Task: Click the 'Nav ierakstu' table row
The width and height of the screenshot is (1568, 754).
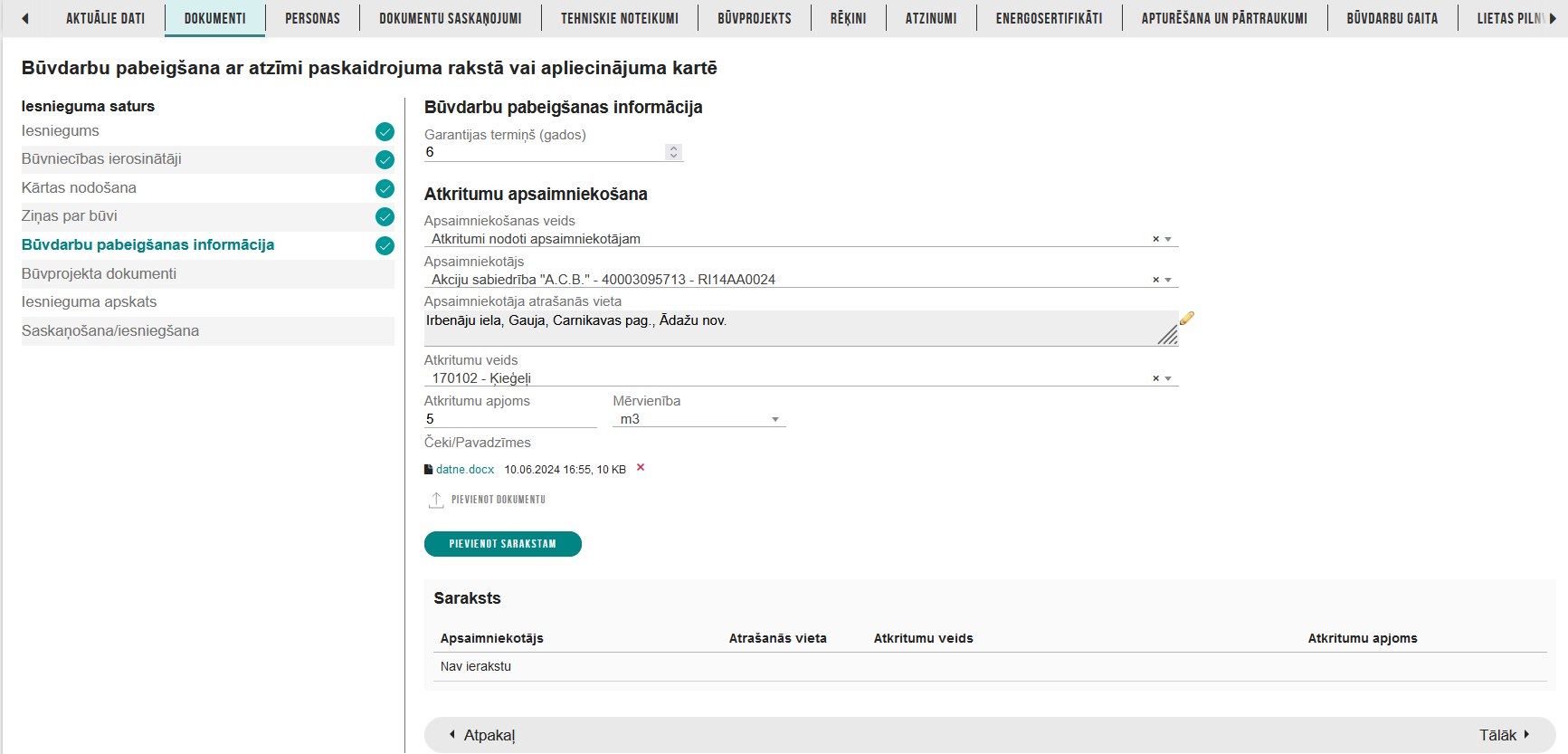Action: click(x=990, y=667)
